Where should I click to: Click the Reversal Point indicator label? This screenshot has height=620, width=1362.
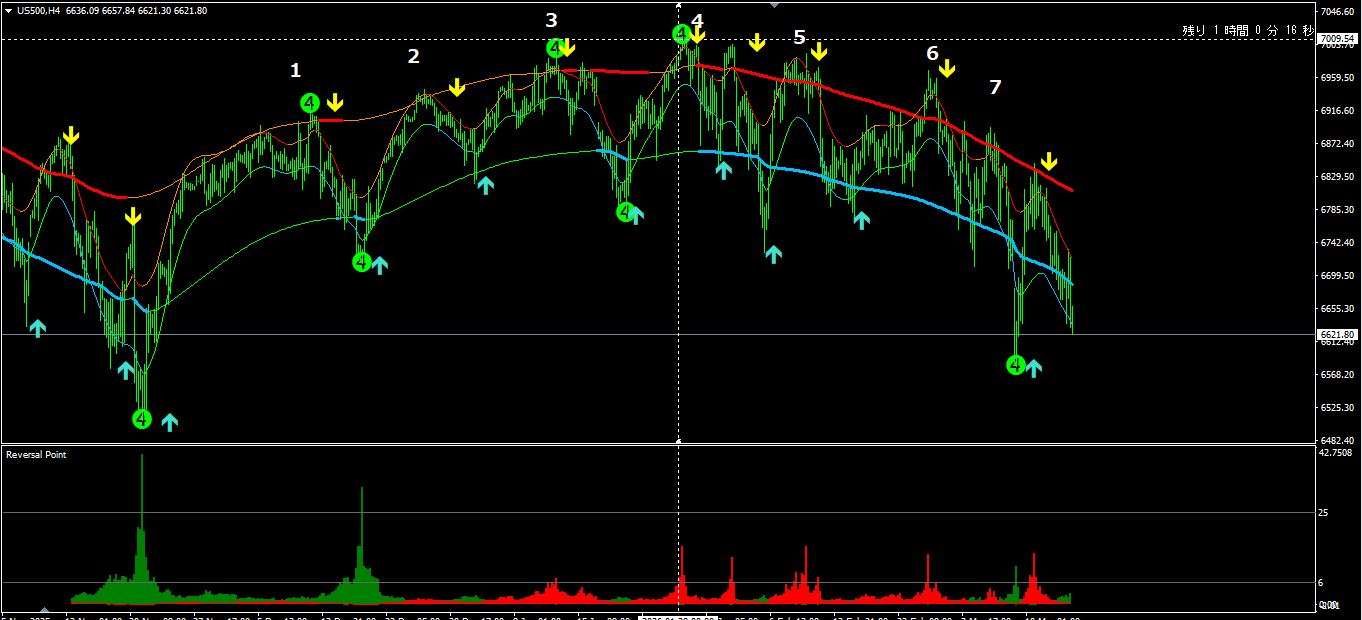coord(36,455)
